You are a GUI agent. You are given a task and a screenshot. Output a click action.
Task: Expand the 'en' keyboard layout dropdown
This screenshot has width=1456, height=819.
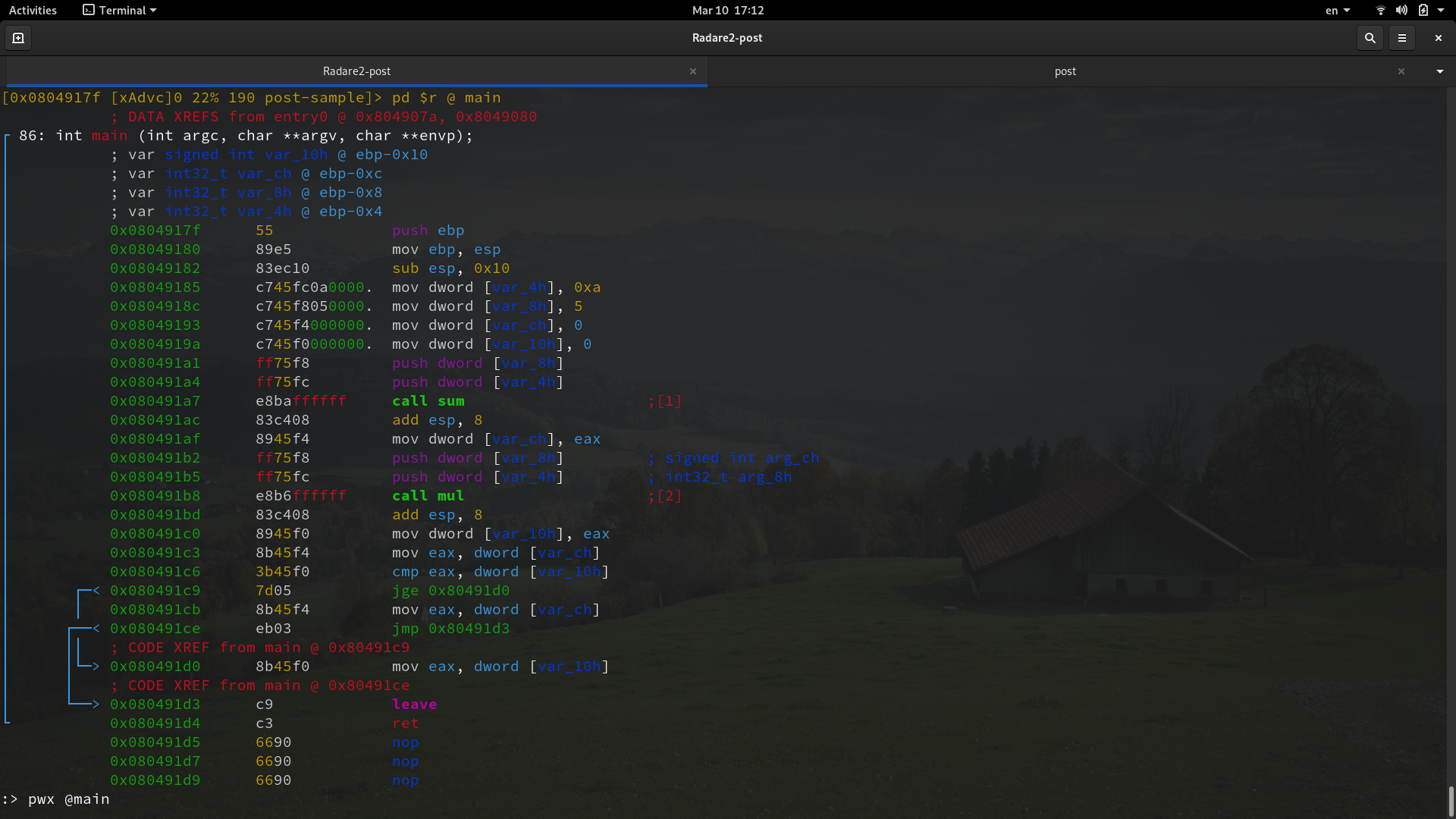[x=1337, y=10]
